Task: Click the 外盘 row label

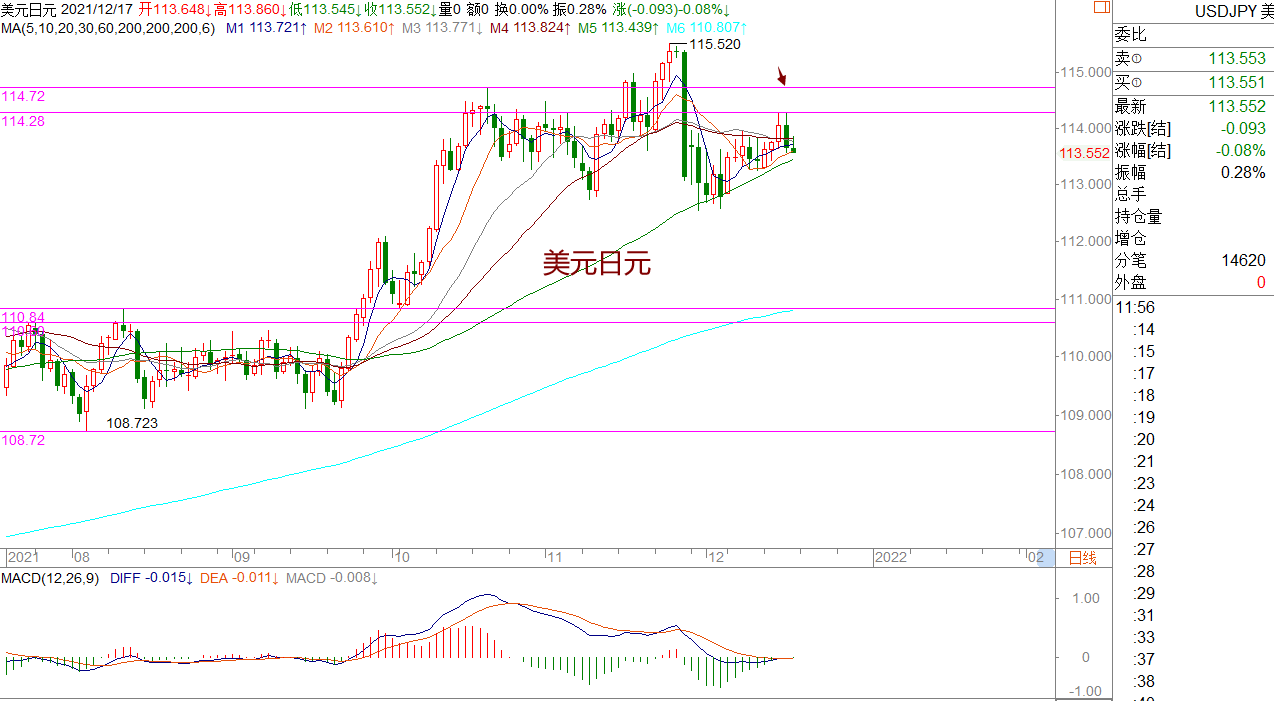Action: pos(1131,283)
